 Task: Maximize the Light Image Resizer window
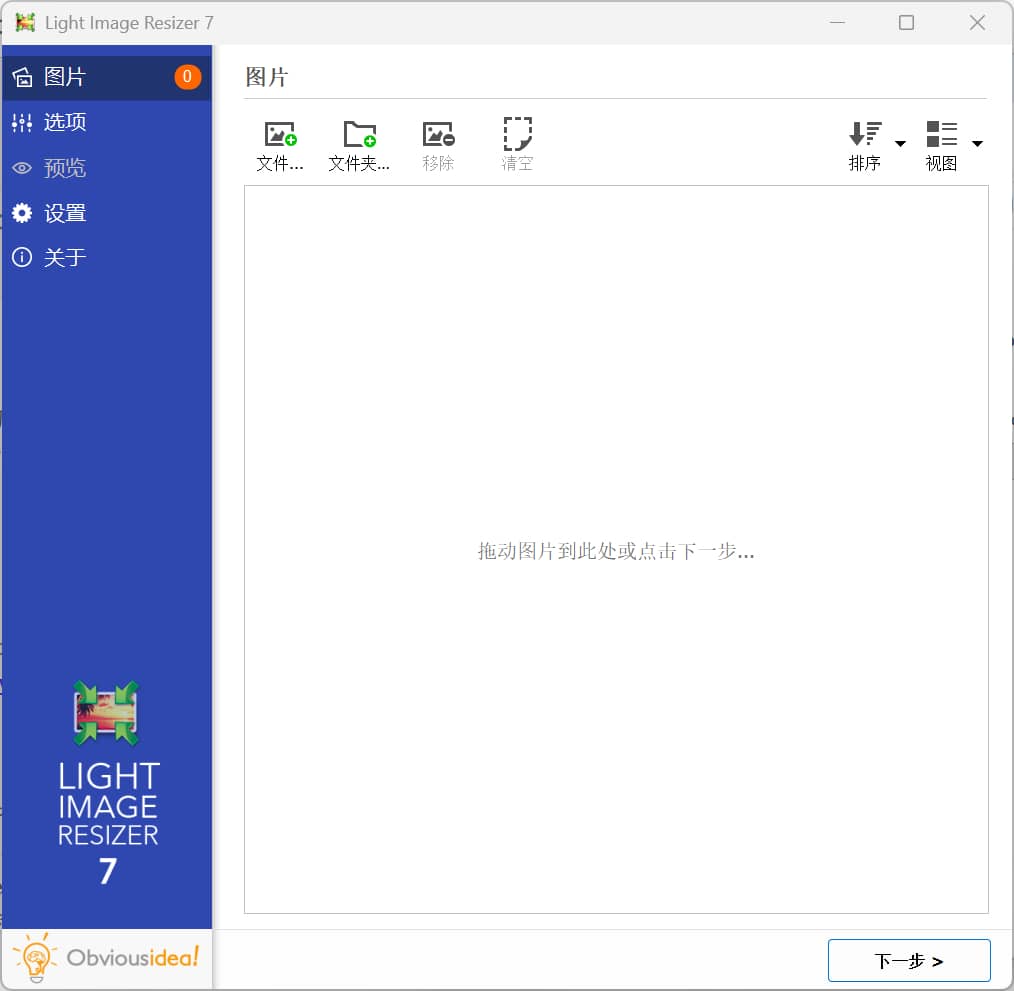tap(906, 22)
